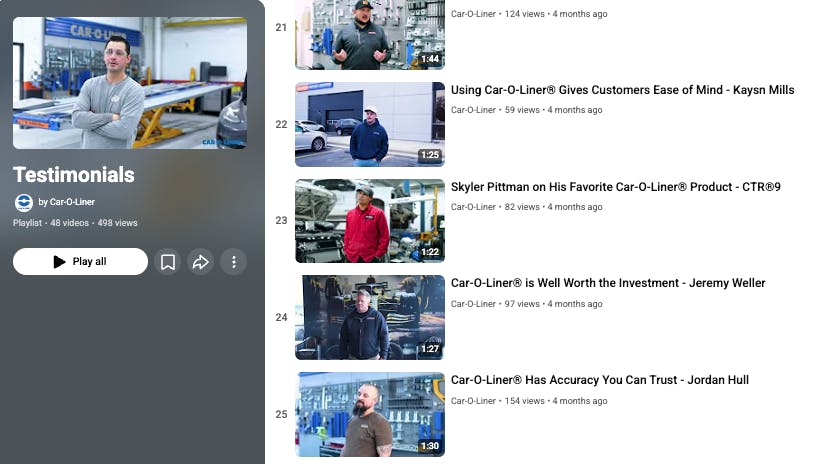Open the Jordan Hull accuracy video title
824x464 pixels.
click(x=599, y=380)
